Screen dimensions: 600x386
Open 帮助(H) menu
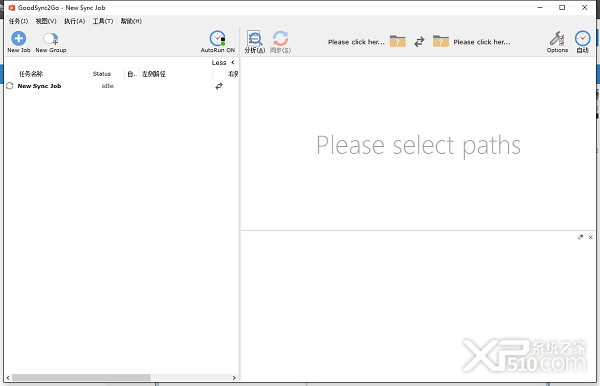click(x=131, y=21)
